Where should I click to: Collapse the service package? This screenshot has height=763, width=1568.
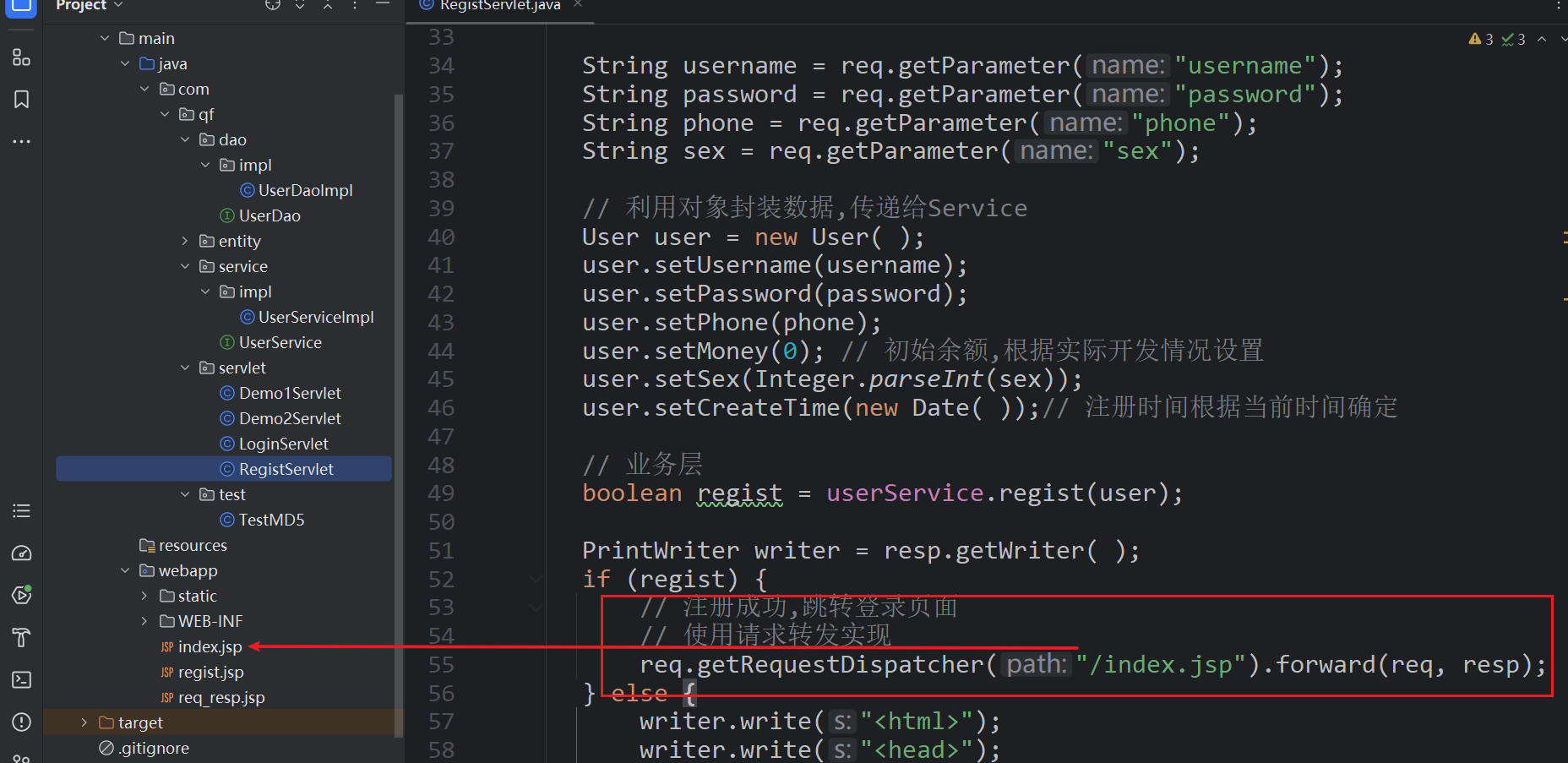click(185, 266)
